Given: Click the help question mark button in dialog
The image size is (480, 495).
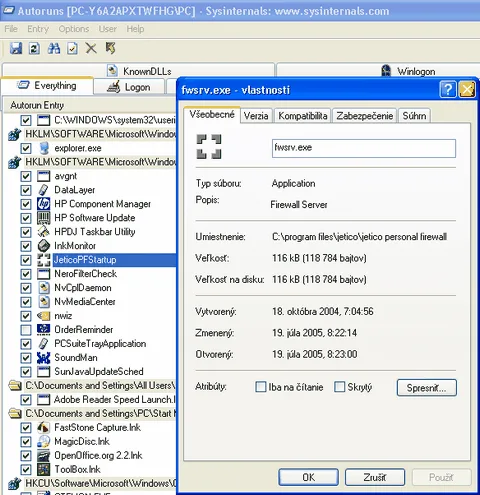Looking at the screenshot, I should 448,89.
